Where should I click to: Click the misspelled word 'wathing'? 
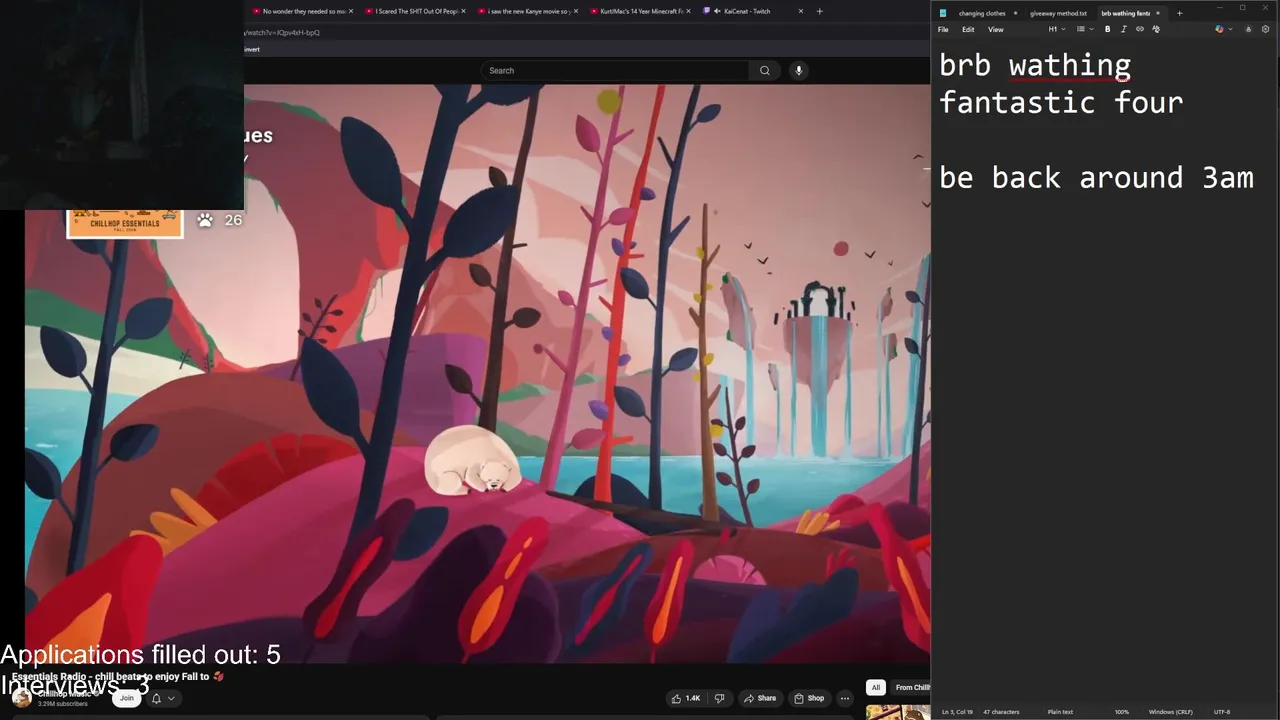1069,65
